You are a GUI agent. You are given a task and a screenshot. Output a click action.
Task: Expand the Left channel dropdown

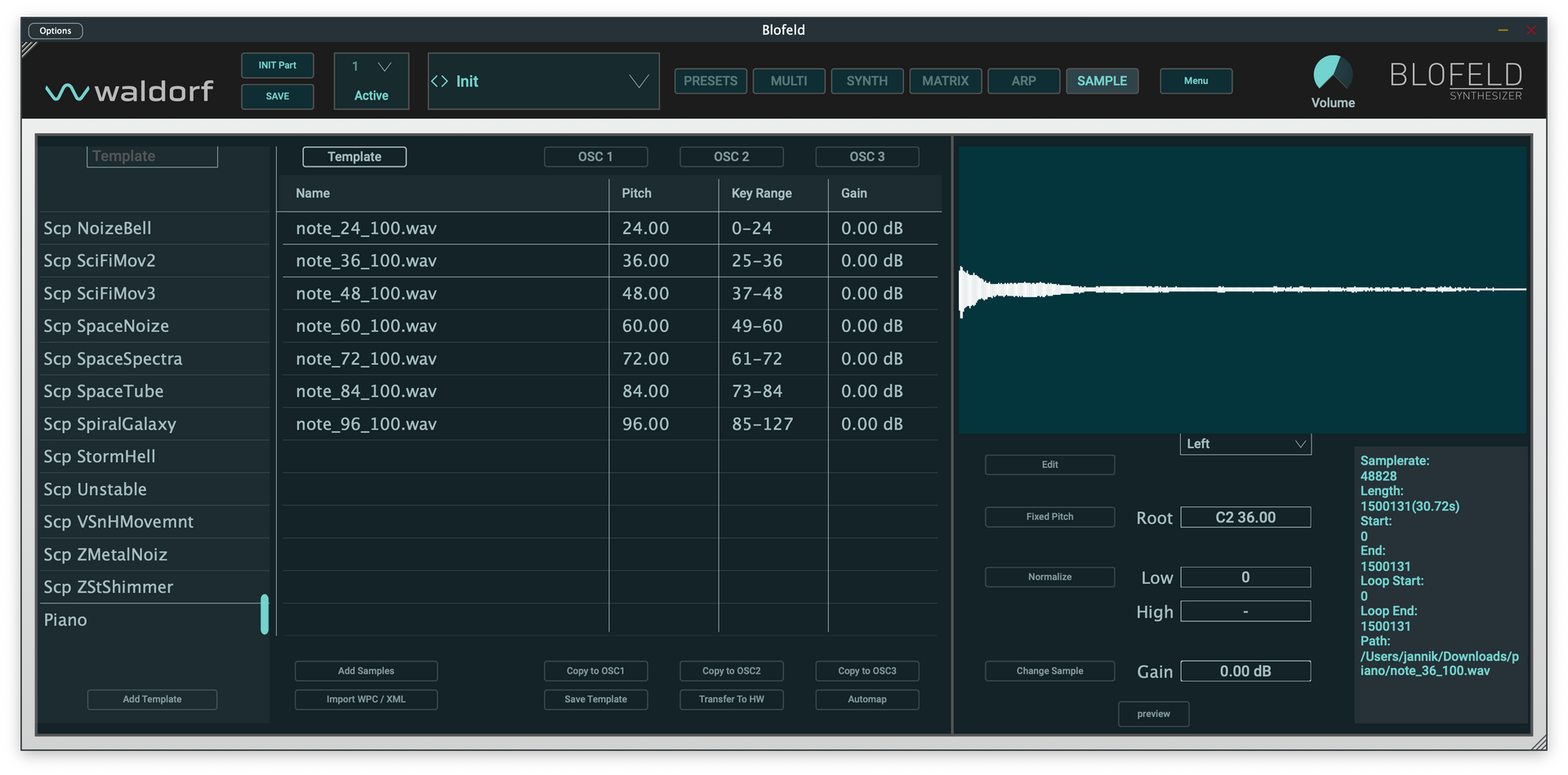pyautogui.click(x=1245, y=443)
